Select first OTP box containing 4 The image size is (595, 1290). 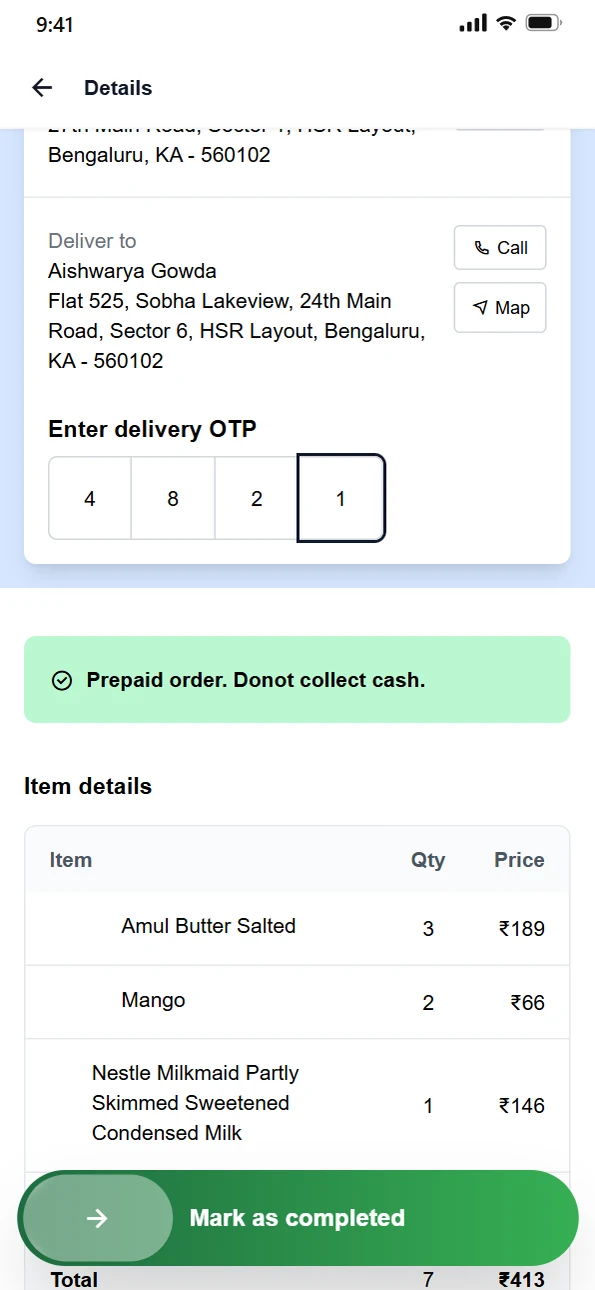tap(90, 499)
